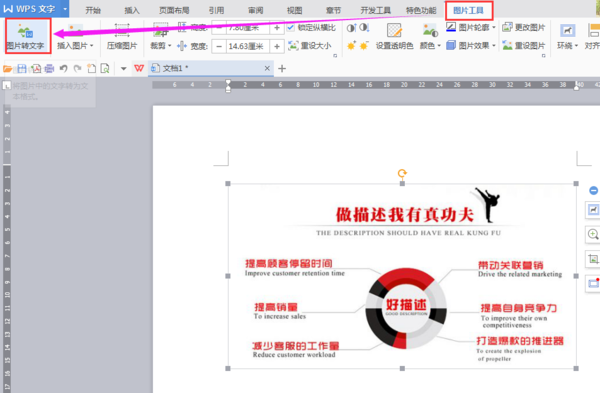Click the undo arrow in quick toolbar
600x393 pixels.
(x=64, y=68)
